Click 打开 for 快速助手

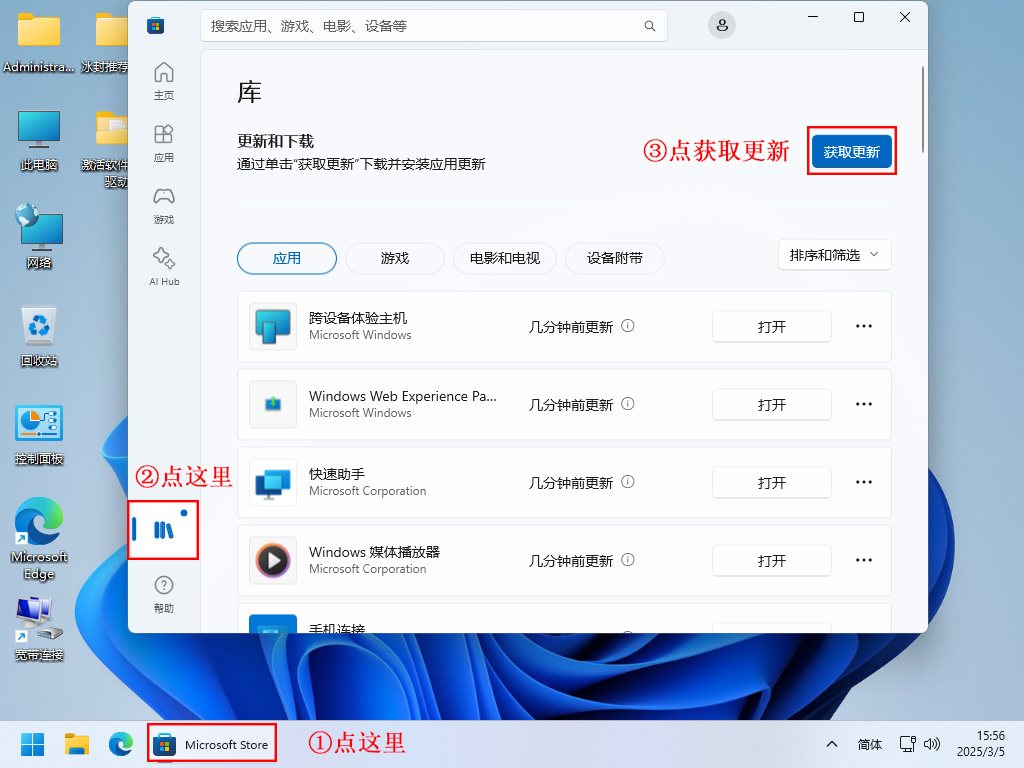point(771,482)
